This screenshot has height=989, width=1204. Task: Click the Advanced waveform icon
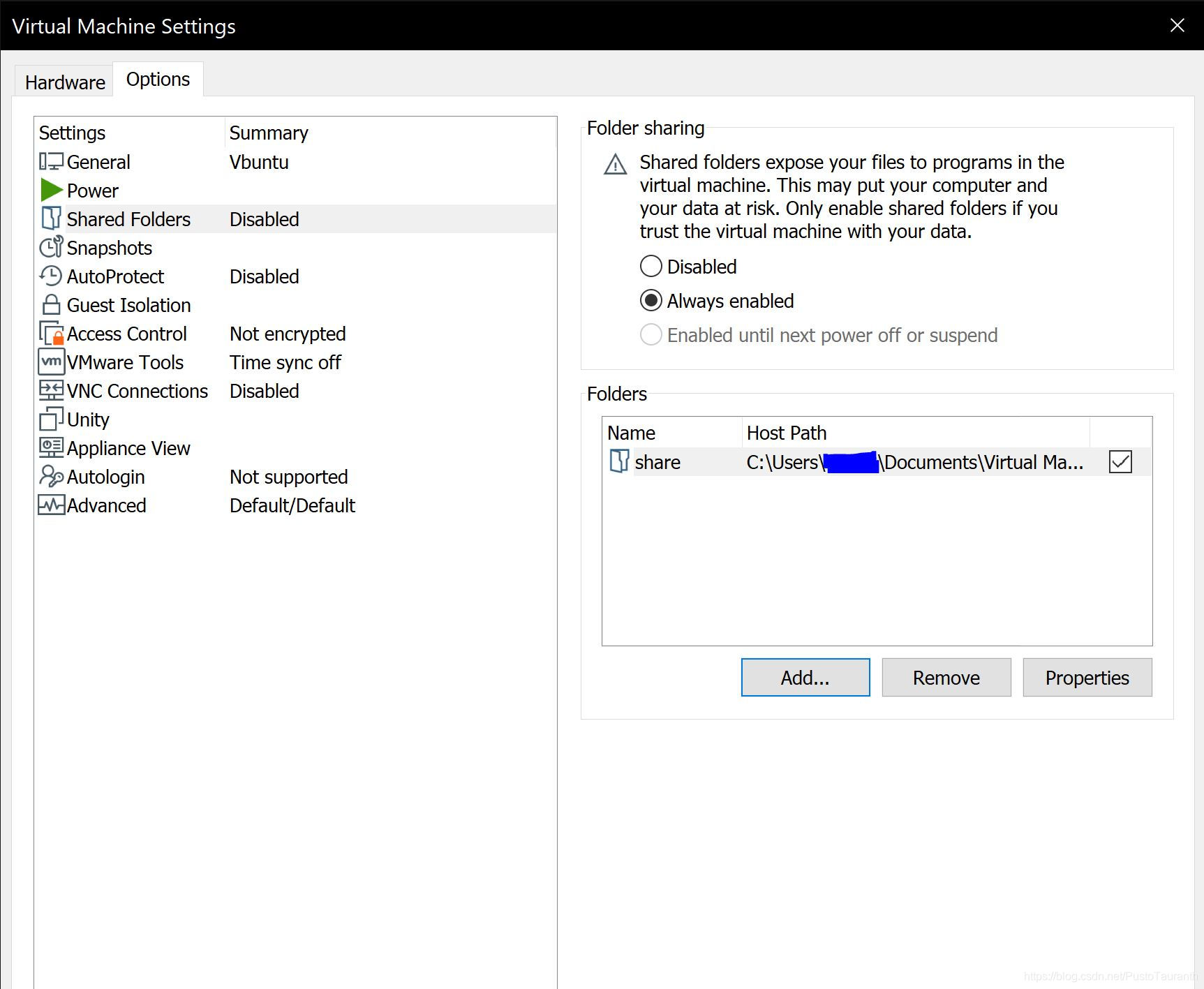(x=51, y=505)
